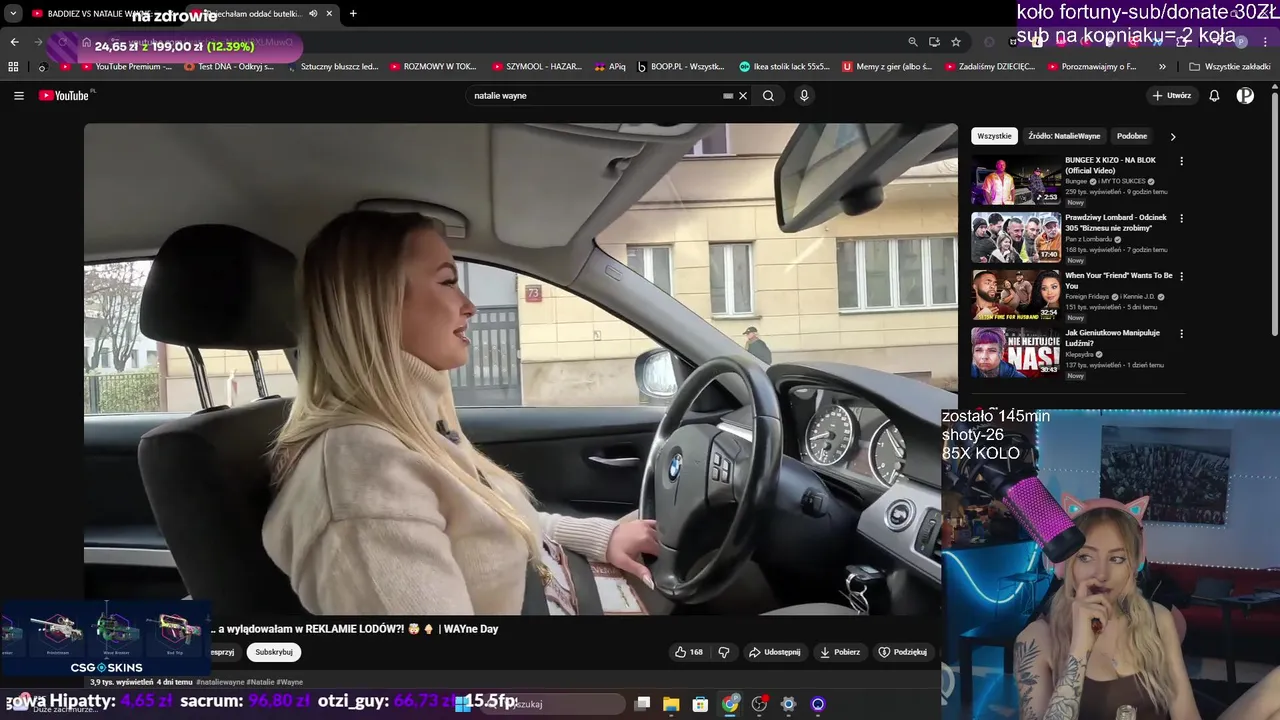Image resolution: width=1280 pixels, height=720 pixels.
Task: Open a new browser tab
Action: point(353,13)
